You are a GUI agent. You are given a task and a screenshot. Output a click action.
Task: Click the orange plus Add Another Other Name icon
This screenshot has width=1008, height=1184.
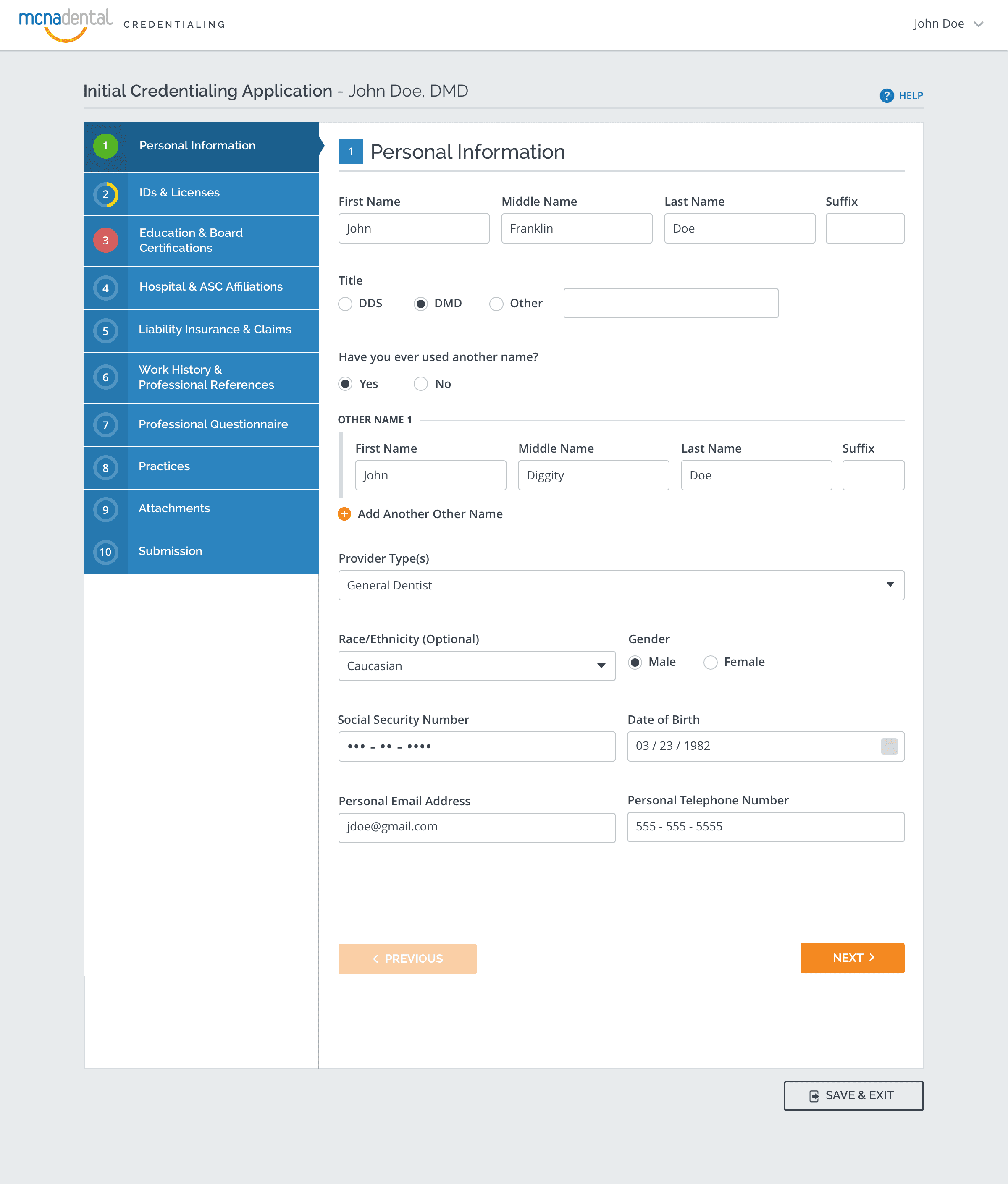point(344,514)
